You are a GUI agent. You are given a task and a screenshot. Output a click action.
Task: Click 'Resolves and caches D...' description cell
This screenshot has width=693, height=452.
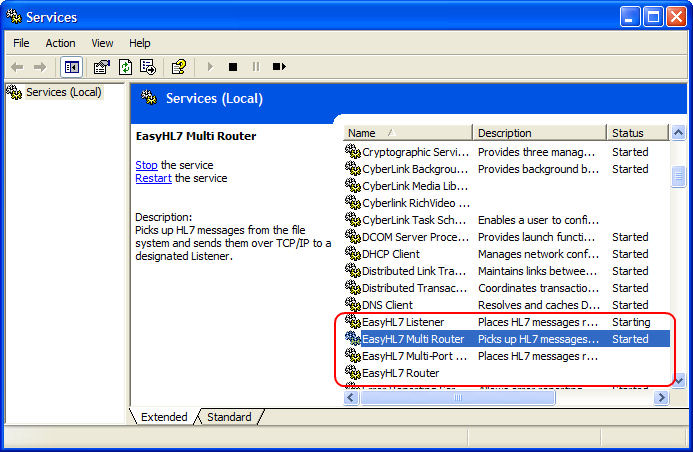pyautogui.click(x=539, y=305)
